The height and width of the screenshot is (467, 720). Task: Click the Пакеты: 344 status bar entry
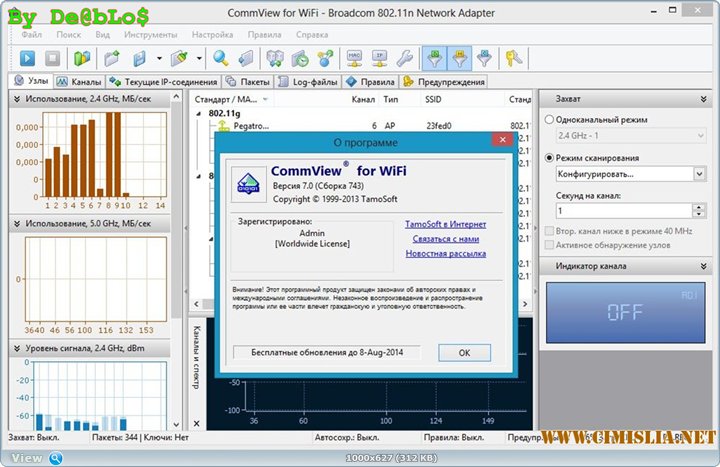click(x=115, y=438)
